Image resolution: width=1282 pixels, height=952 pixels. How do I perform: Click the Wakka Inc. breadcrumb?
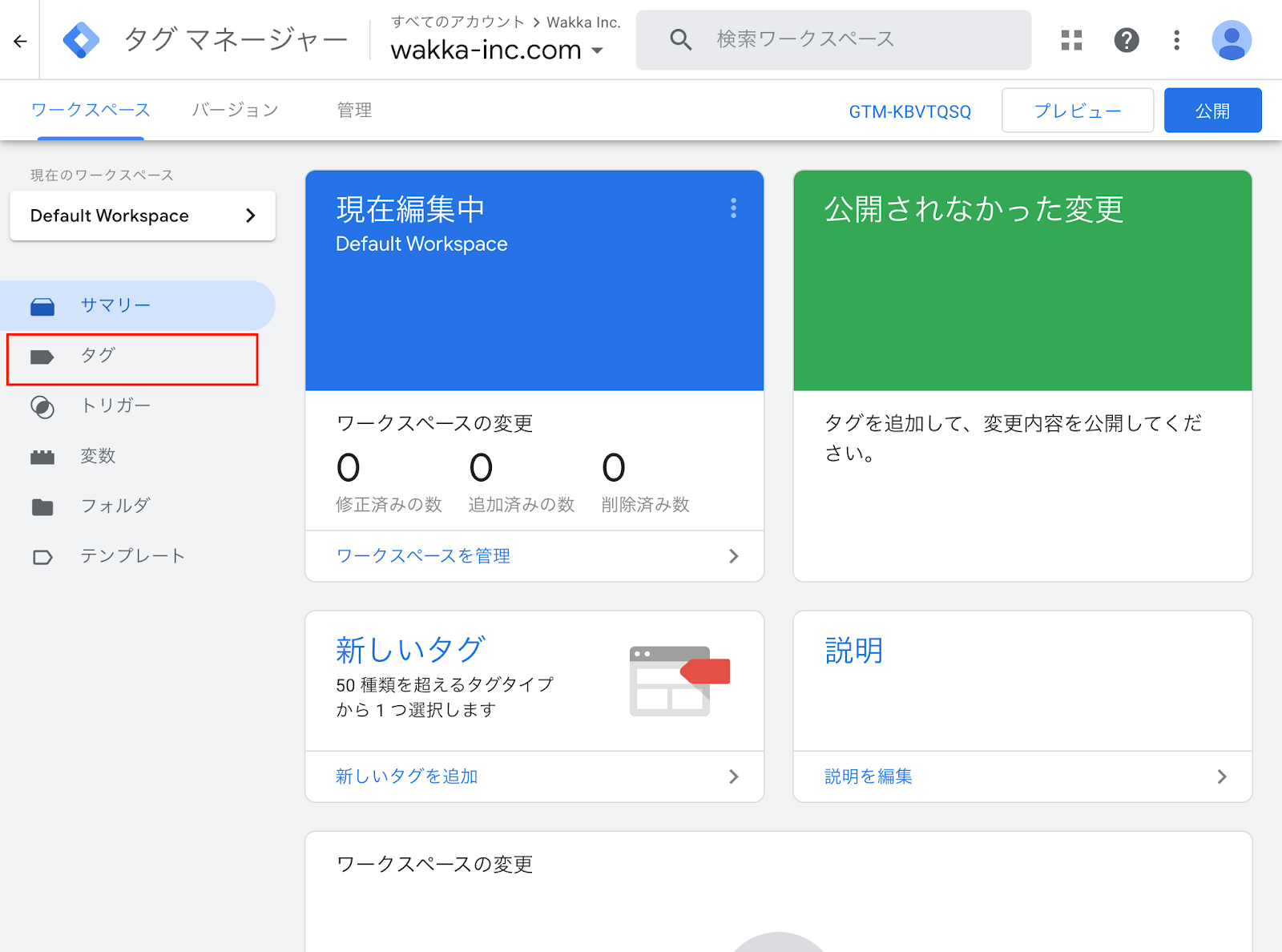pyautogui.click(x=583, y=22)
